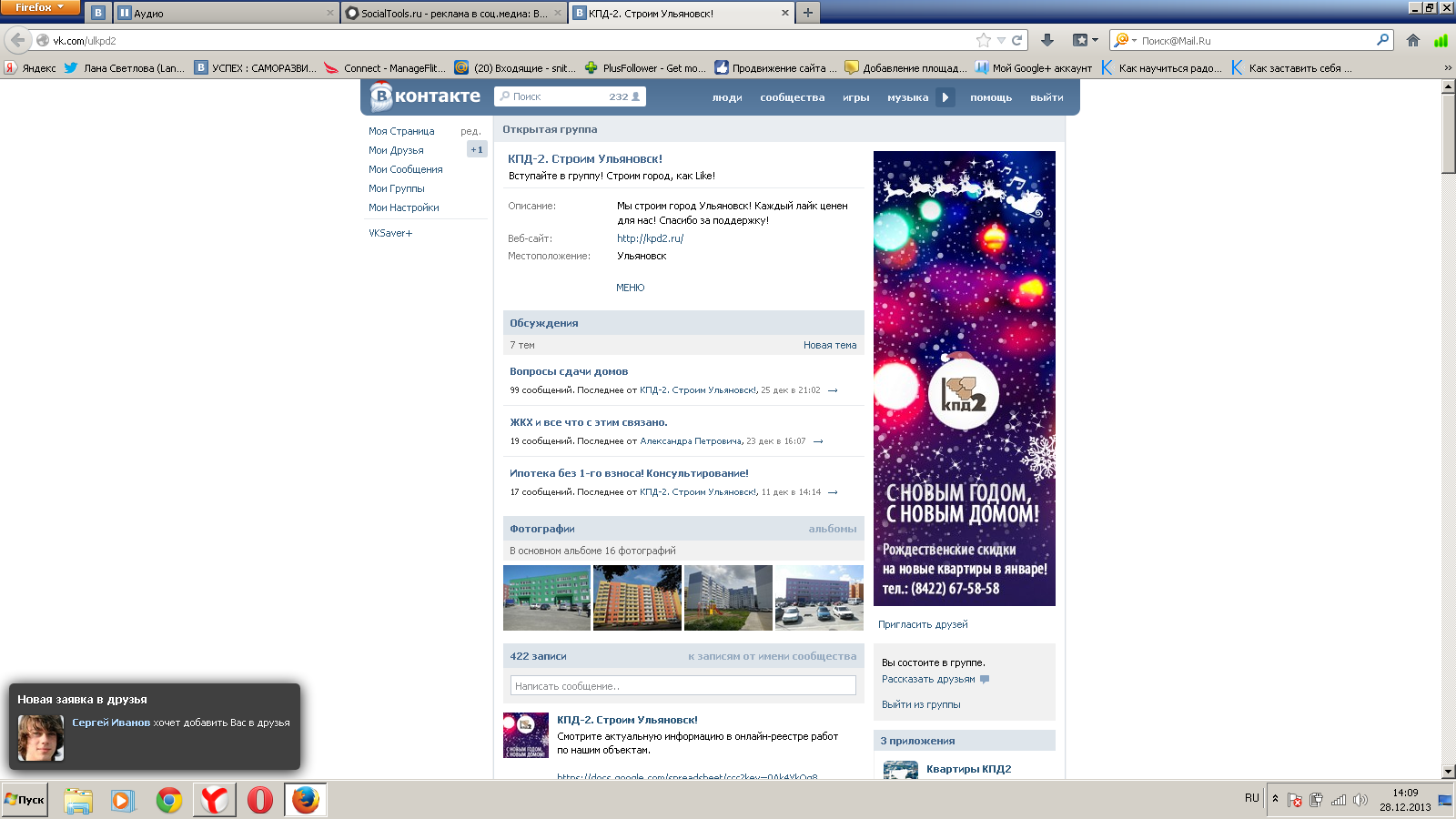1456x819 pixels.
Task: Click the VK search field
Action: pos(570,96)
